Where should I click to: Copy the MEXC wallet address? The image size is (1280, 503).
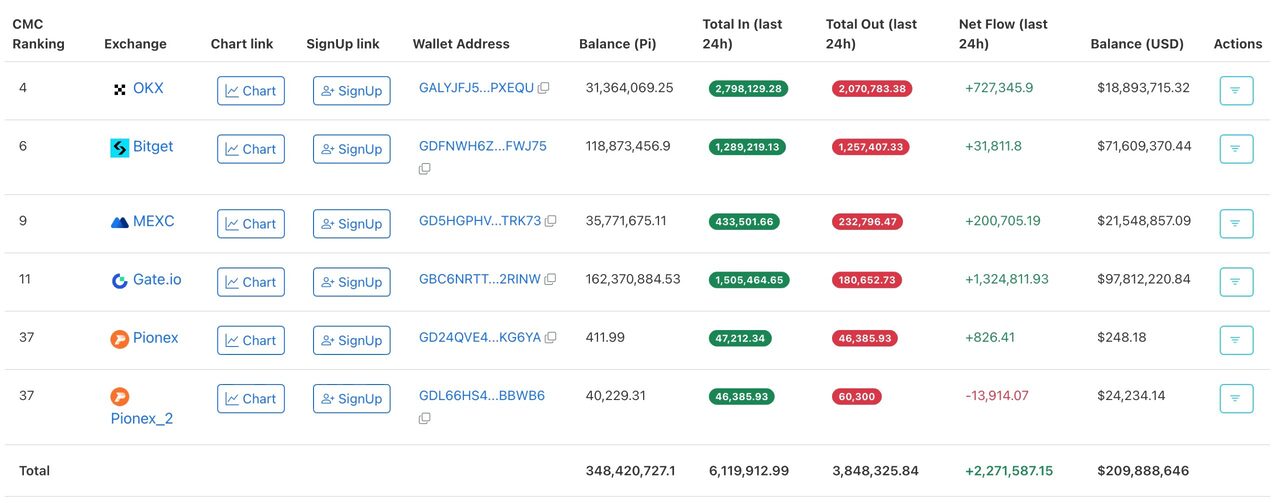(550, 221)
